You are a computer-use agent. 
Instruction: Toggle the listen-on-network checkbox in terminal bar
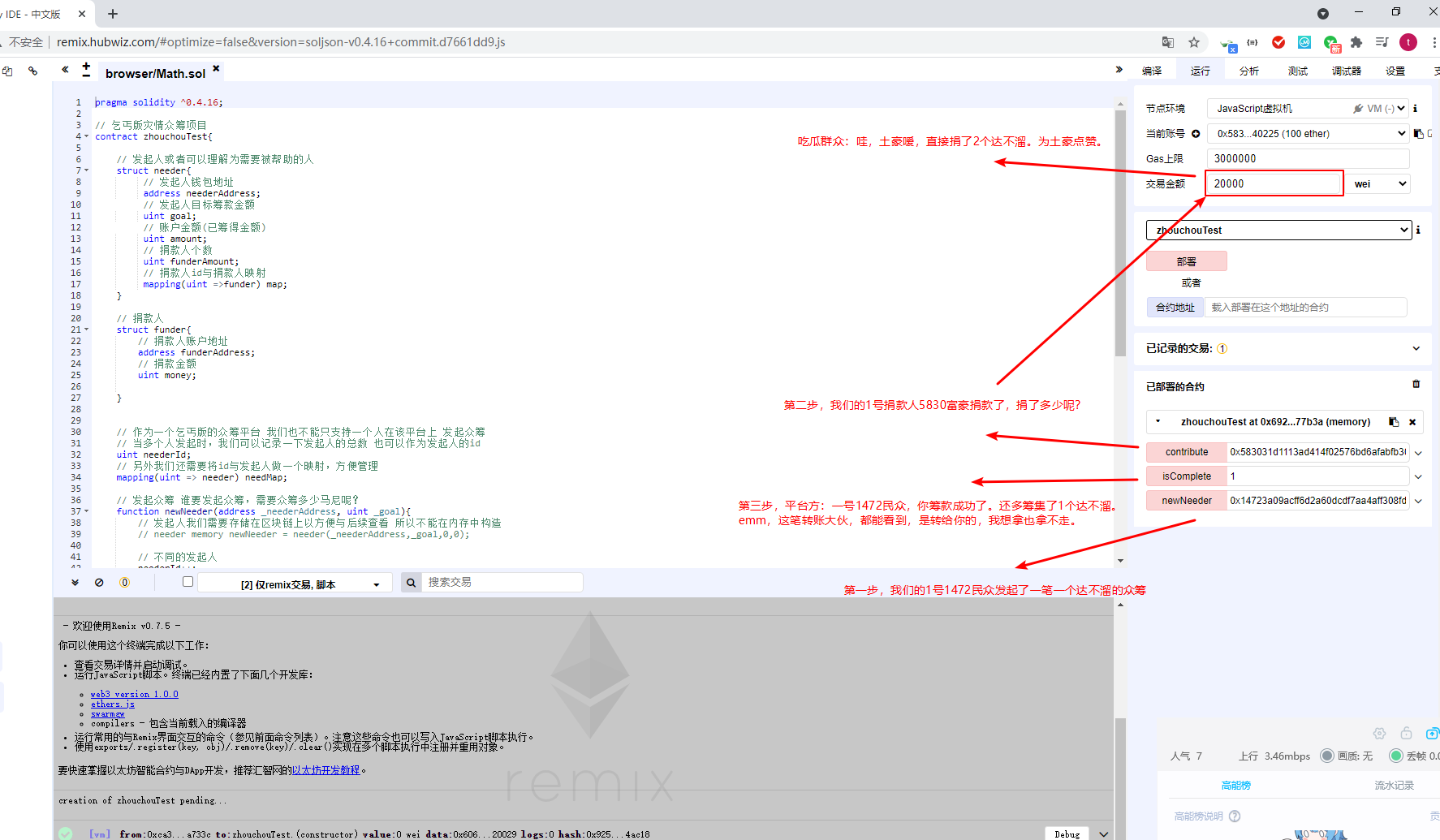pyautogui.click(x=188, y=582)
